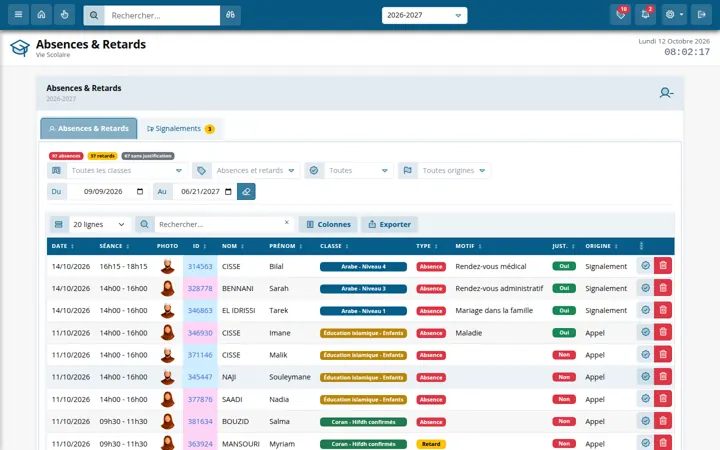Validate the absence of CISSE Malik

pos(645,354)
